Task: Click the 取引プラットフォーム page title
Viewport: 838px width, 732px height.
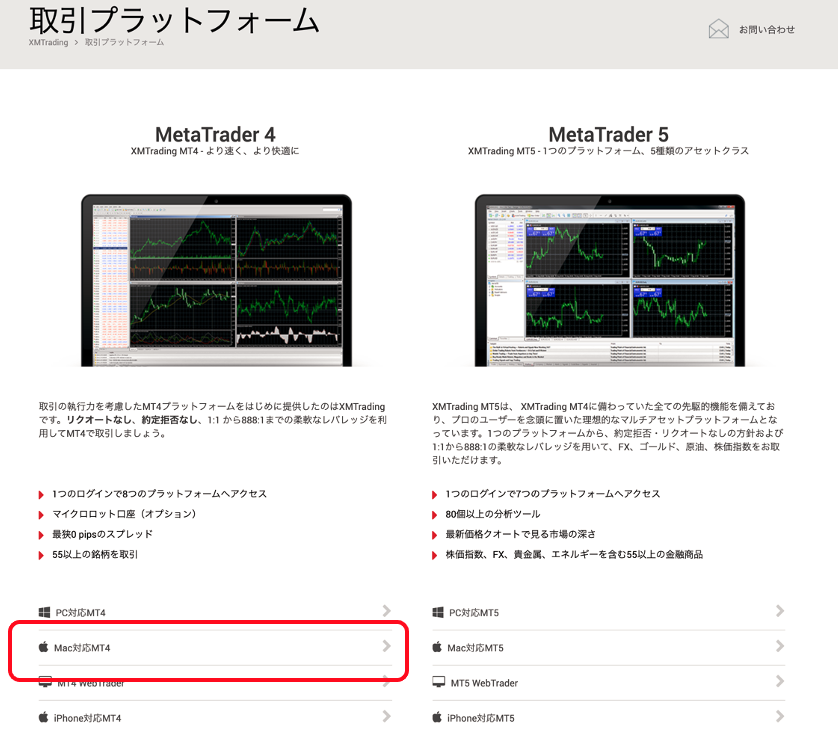Action: click(174, 20)
